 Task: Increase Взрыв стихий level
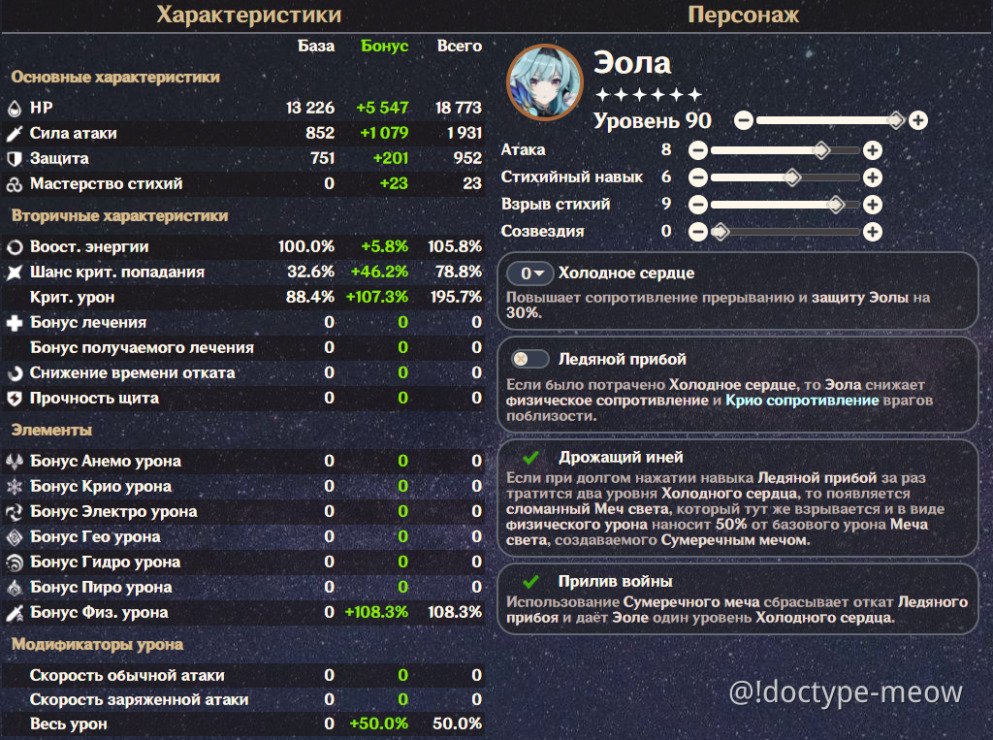[872, 205]
